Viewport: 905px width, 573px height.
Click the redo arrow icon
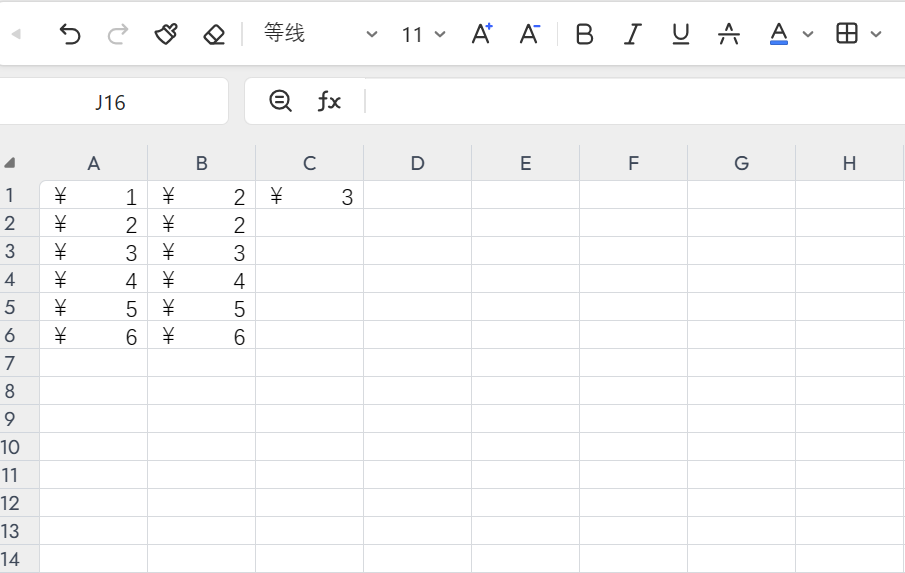tap(118, 34)
